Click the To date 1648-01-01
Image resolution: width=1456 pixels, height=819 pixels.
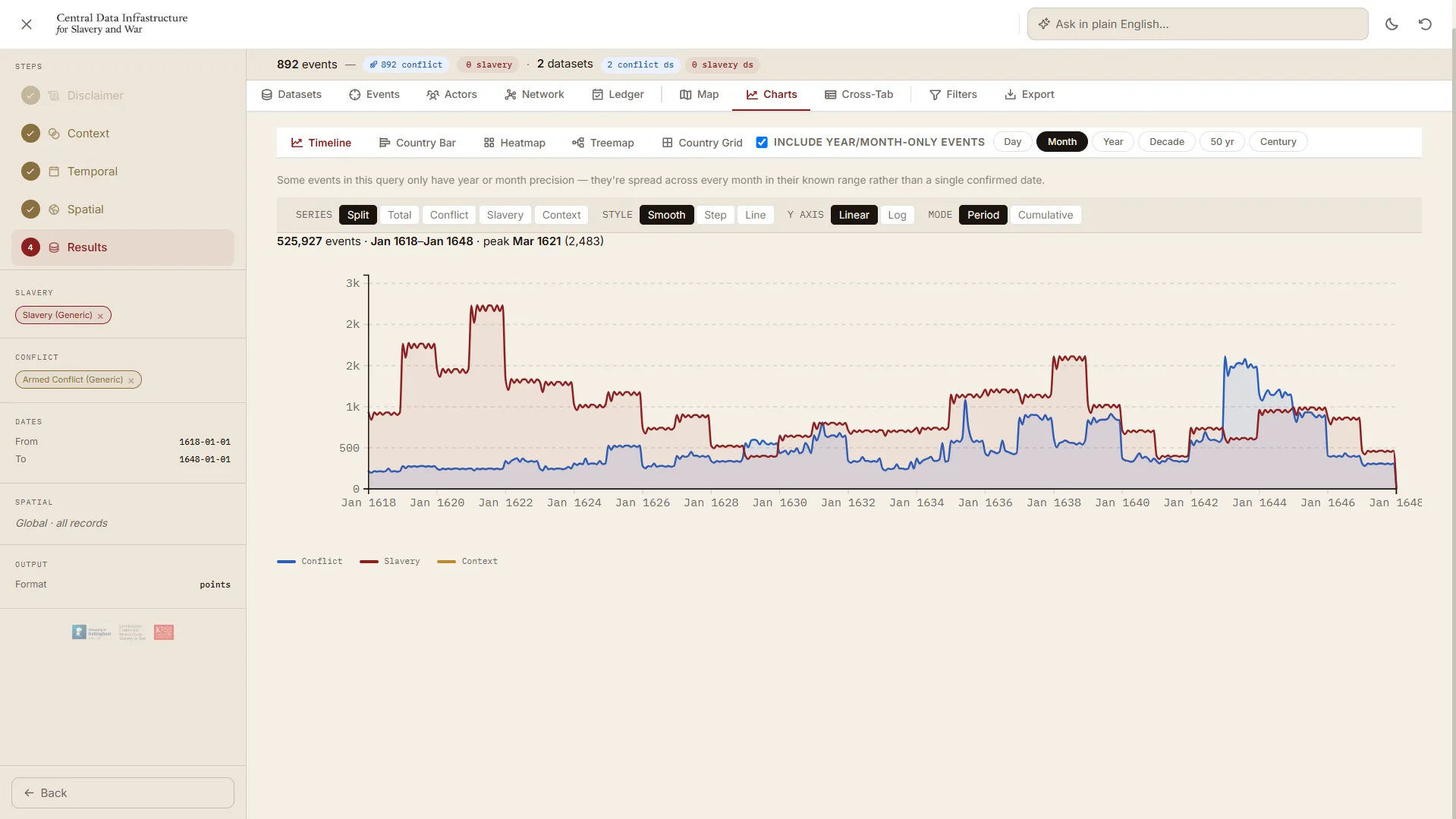(x=205, y=460)
